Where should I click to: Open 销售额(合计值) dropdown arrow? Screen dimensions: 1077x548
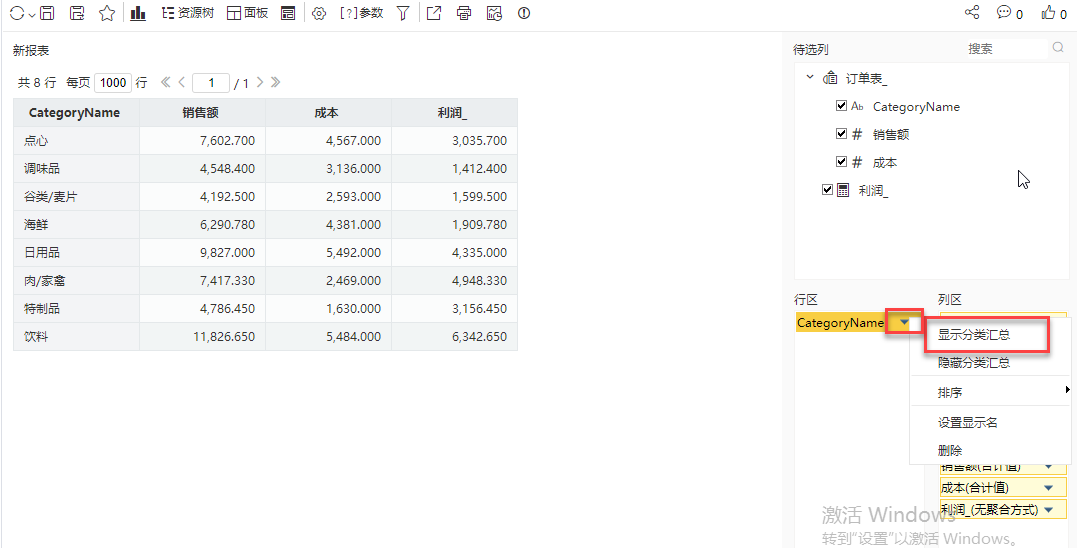[1048, 467]
